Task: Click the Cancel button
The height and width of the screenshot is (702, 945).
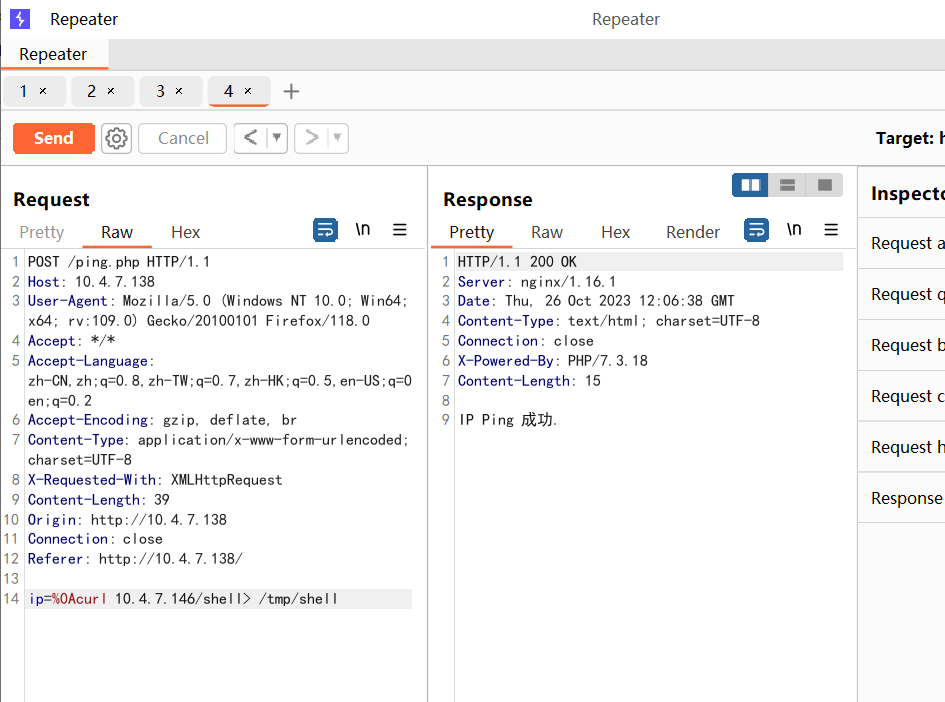Action: tap(183, 139)
